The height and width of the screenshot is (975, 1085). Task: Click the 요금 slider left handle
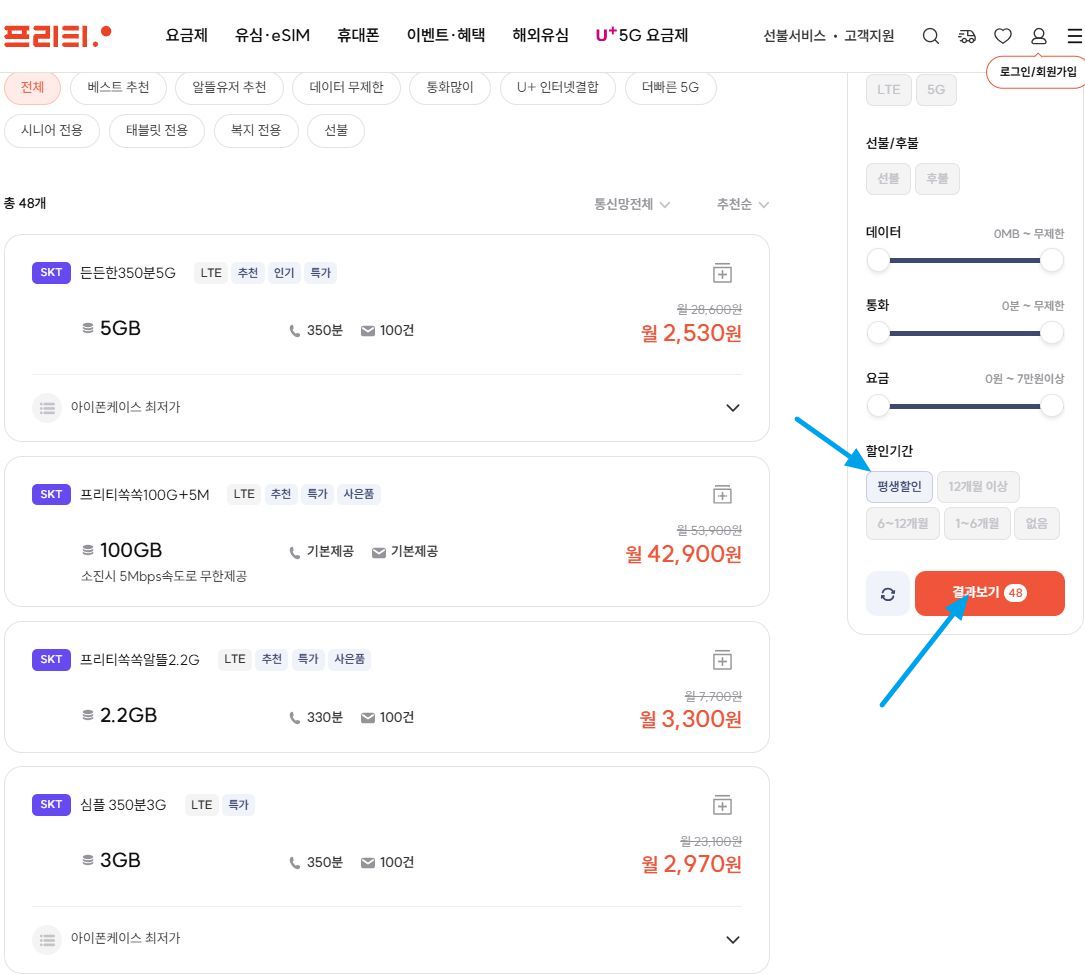(878, 406)
